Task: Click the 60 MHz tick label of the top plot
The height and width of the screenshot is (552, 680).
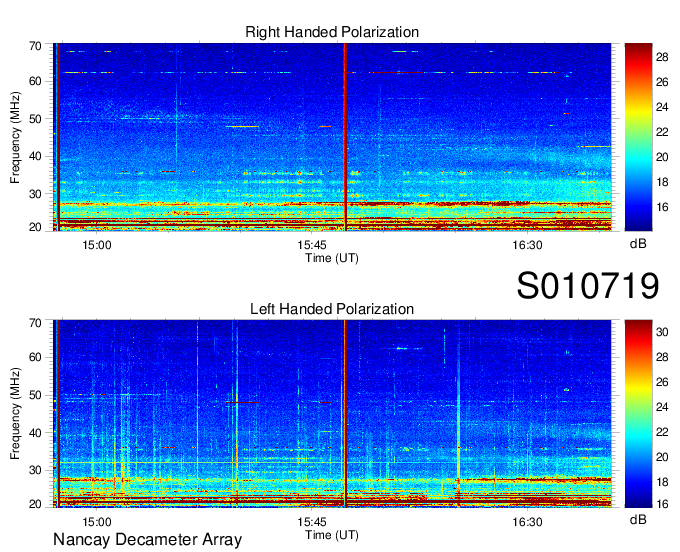Action: [35, 81]
